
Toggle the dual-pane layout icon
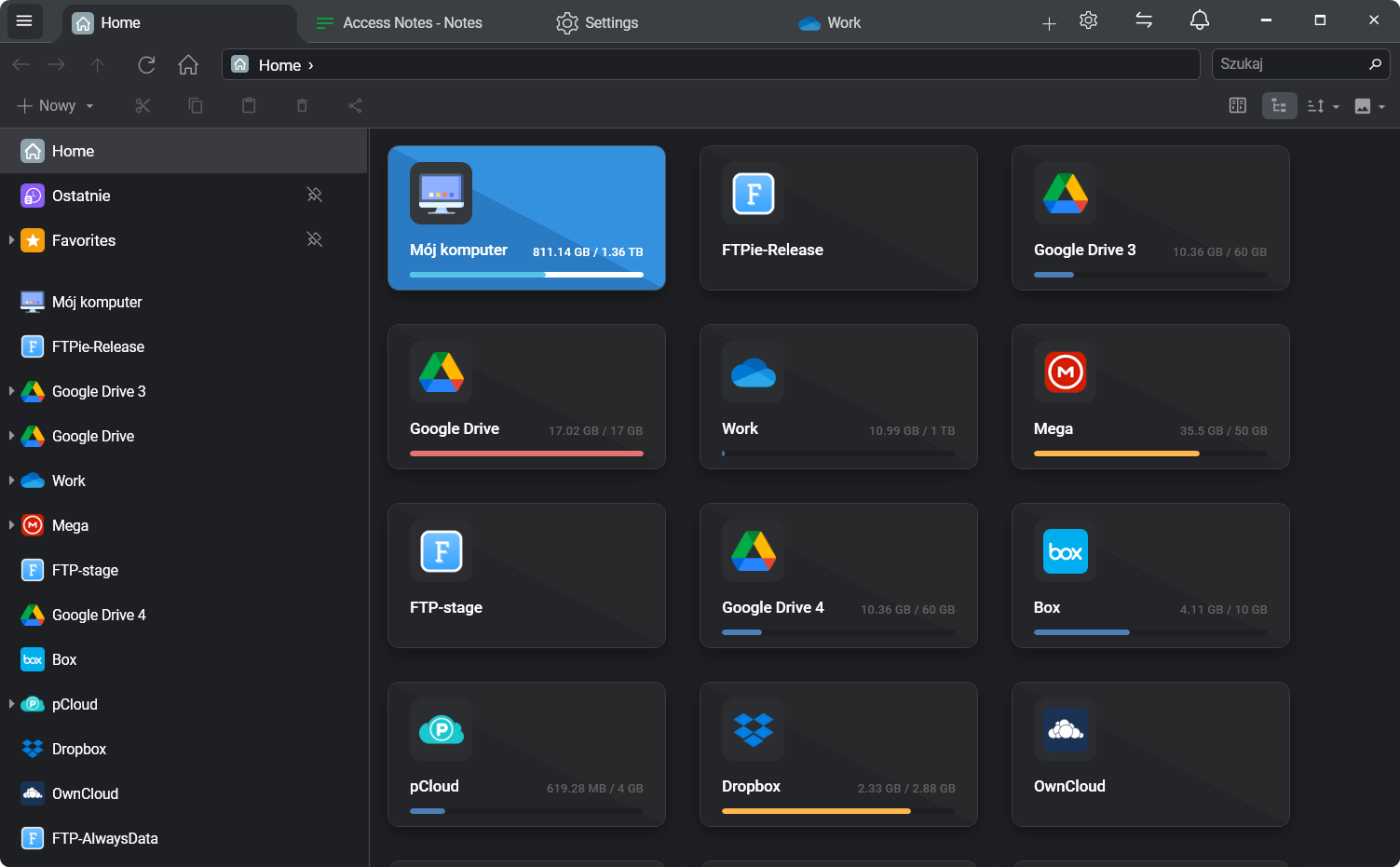coord(1238,105)
